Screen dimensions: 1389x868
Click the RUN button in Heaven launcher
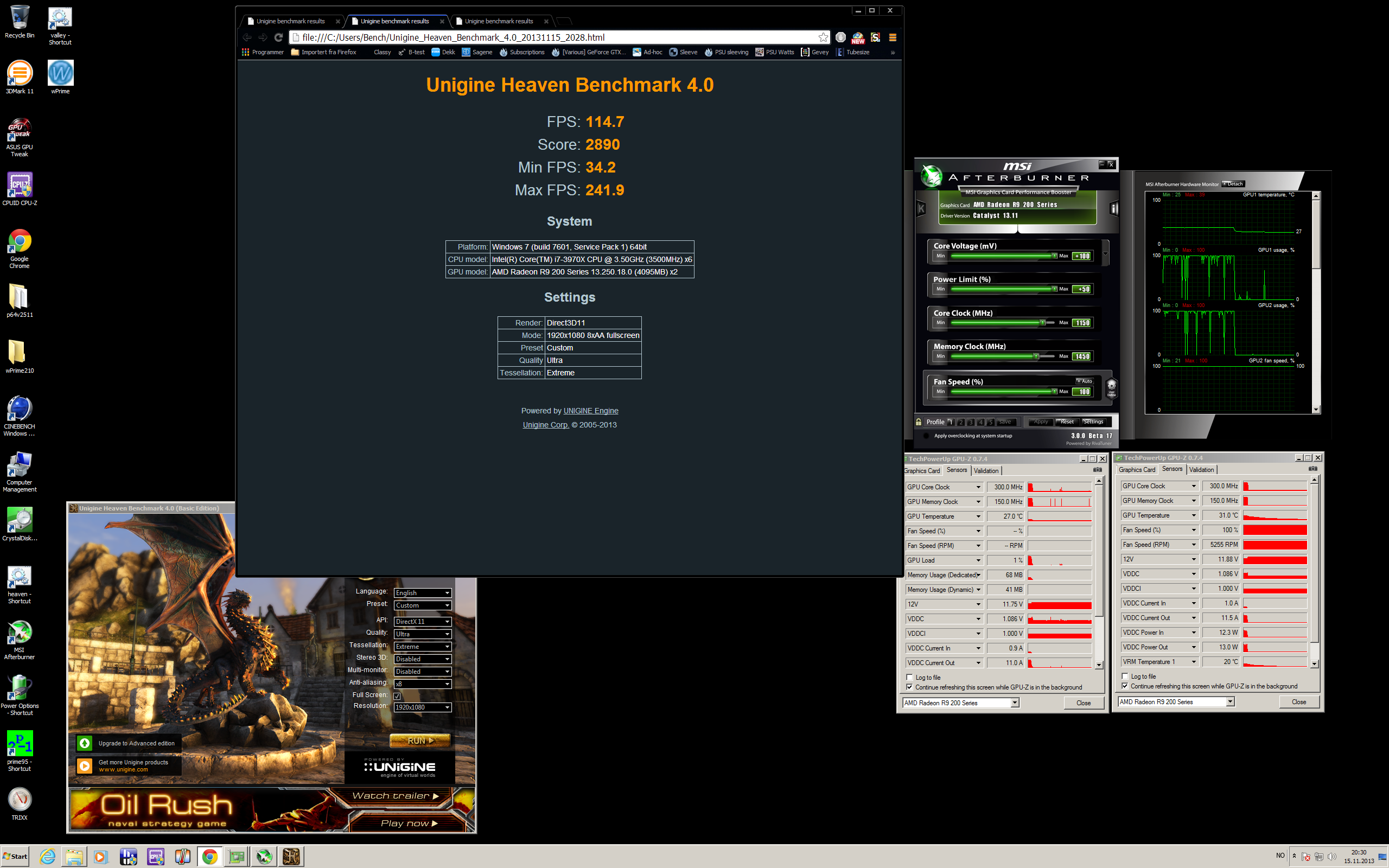(420, 741)
